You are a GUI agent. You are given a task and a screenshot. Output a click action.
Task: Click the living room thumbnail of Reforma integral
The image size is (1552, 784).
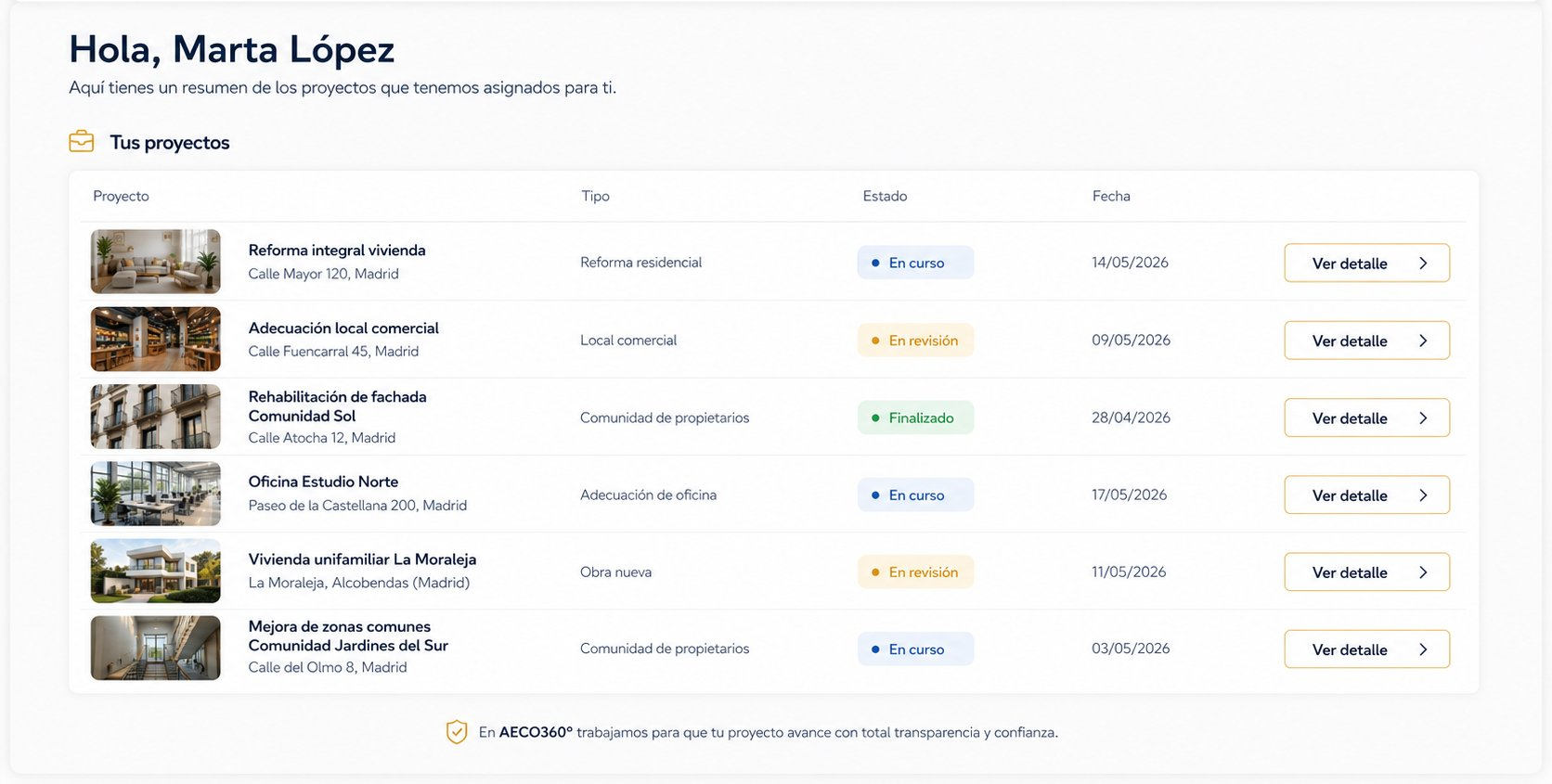pos(156,262)
